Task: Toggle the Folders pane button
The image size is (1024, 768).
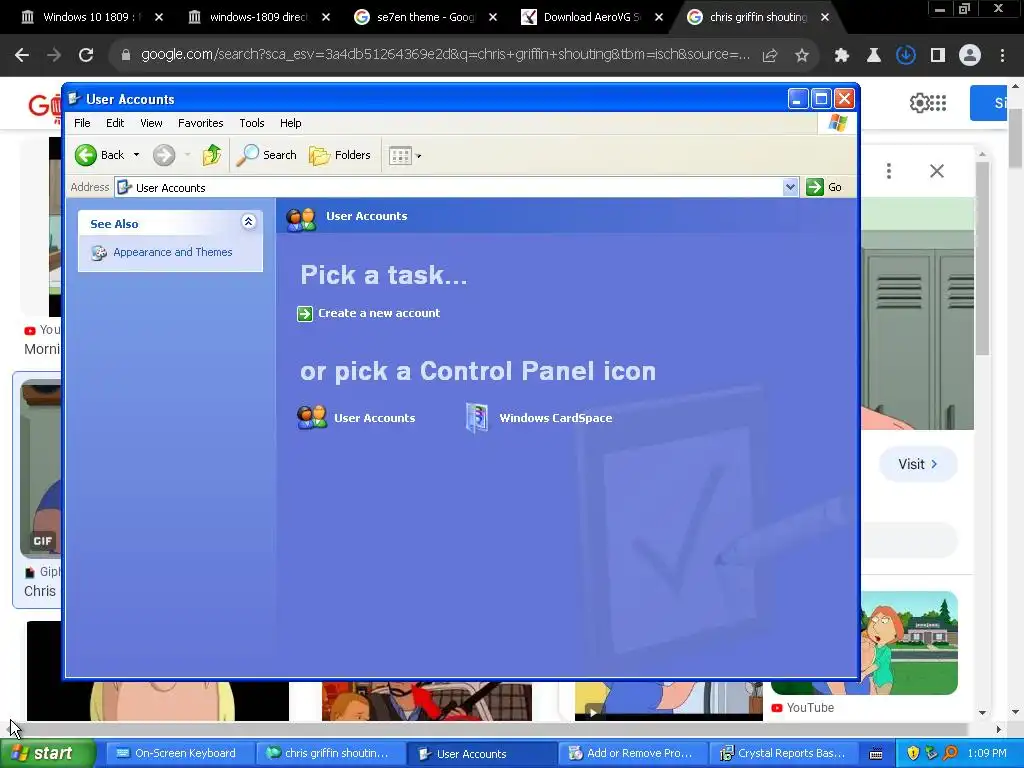Action: [x=340, y=155]
